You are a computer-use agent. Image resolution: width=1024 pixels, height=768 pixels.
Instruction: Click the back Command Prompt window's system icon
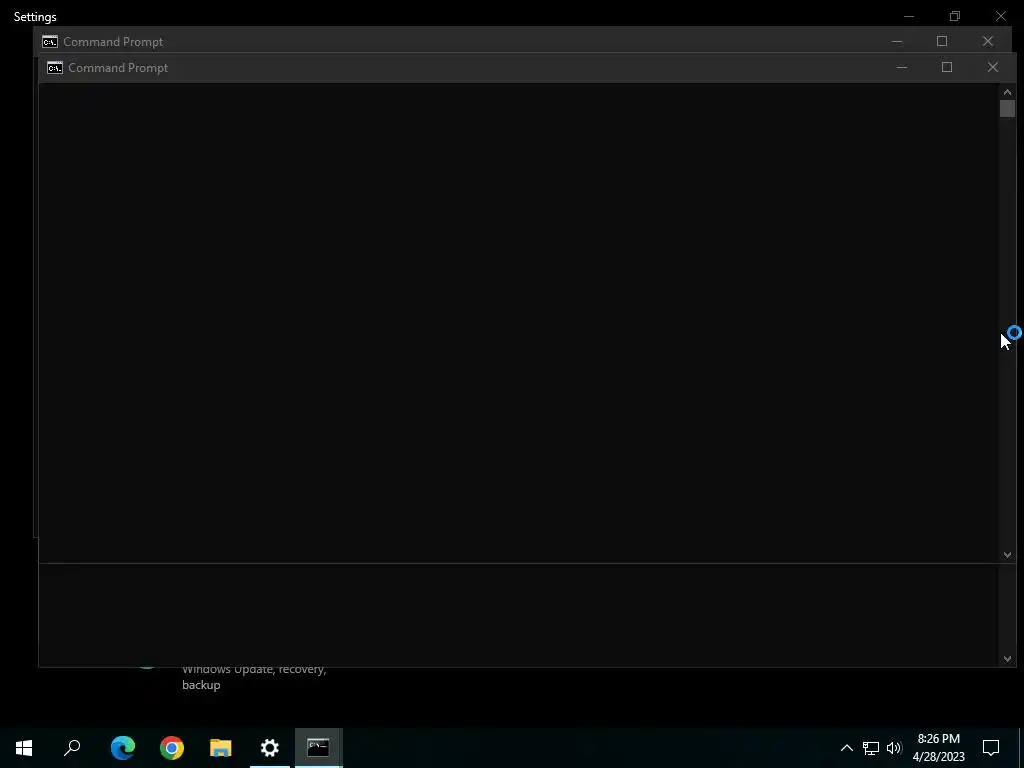[x=50, y=42]
